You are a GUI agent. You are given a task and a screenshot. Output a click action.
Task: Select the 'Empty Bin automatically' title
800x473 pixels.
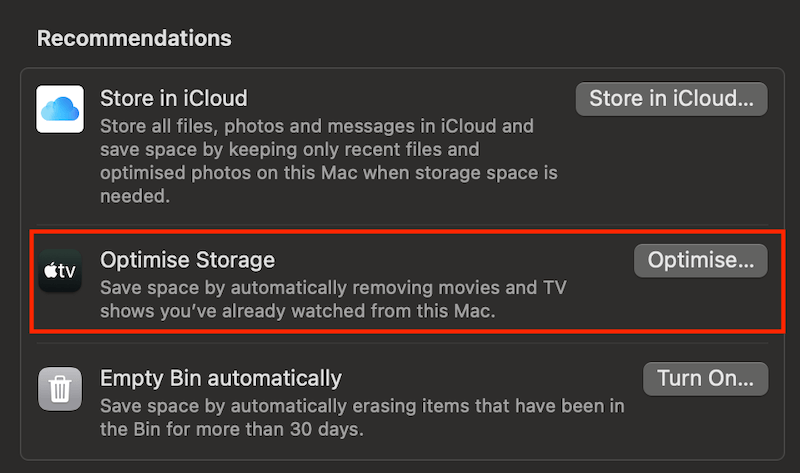point(221,379)
